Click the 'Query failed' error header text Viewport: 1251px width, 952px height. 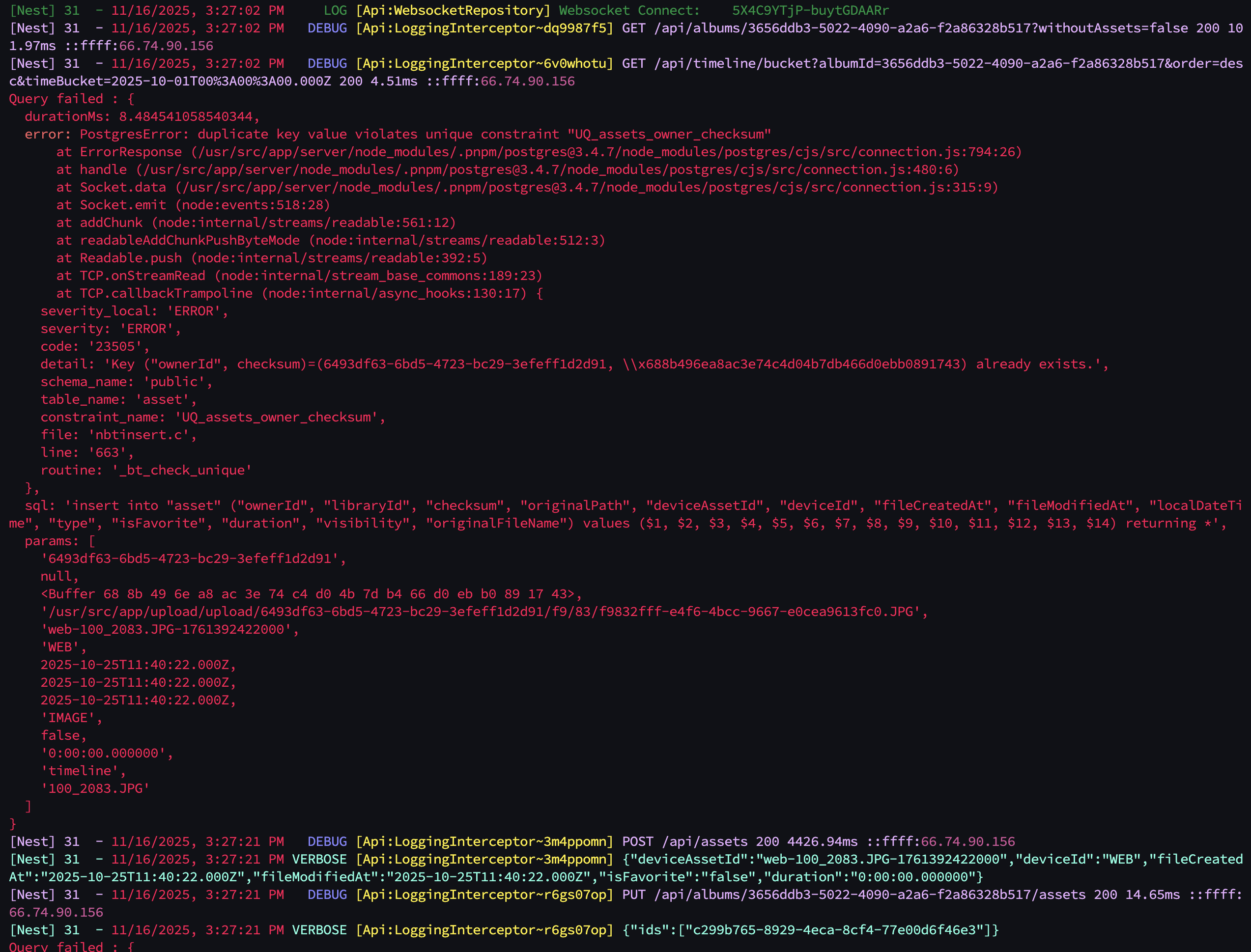tap(57, 99)
